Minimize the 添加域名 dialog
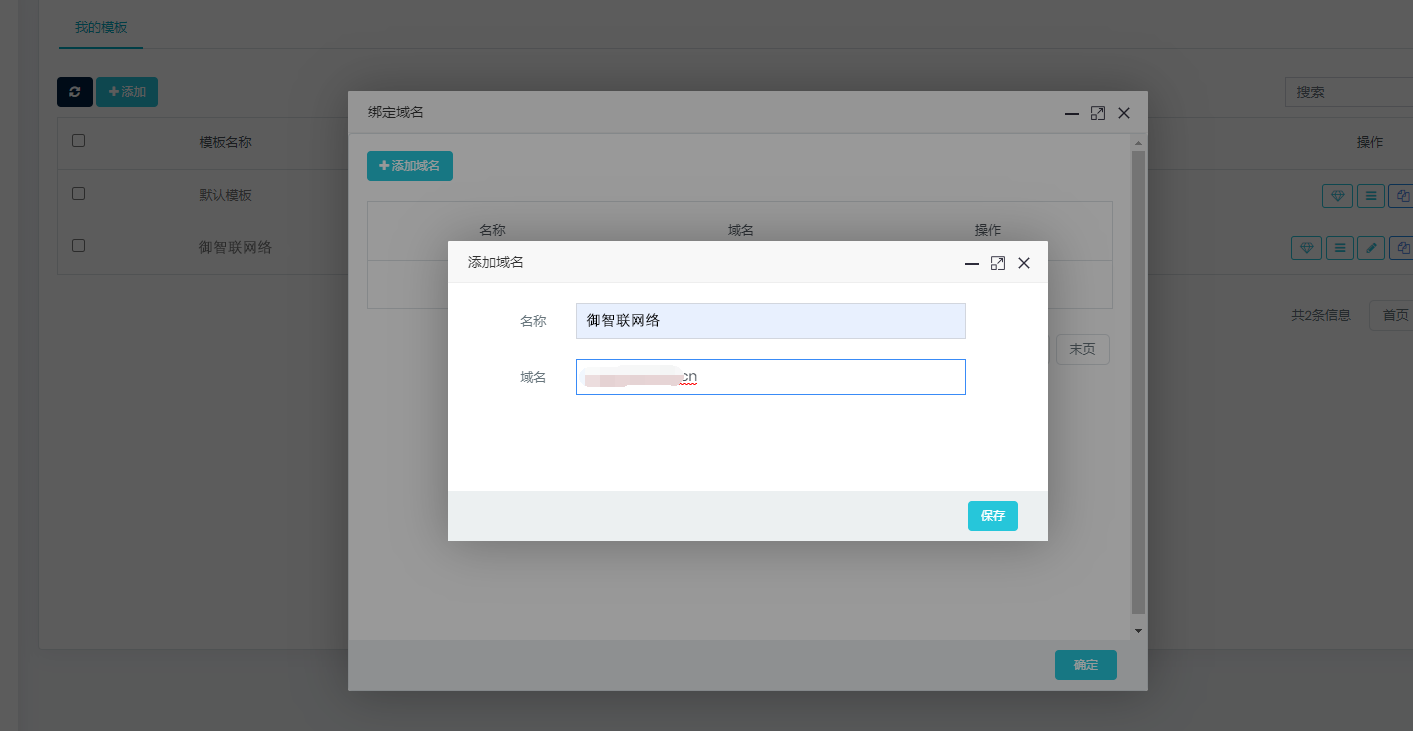Image resolution: width=1413 pixels, height=731 pixels. 971,263
